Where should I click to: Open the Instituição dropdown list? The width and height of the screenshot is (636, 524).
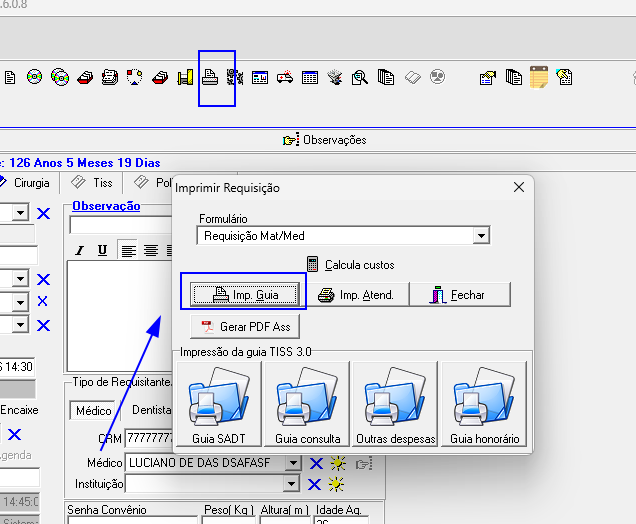point(291,484)
